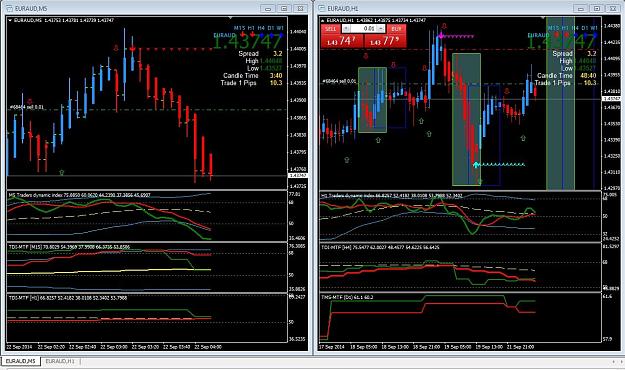This screenshot has height=370, width=625.
Task: Click 'TDI-MTF [H4]' indicator label
Action: coord(380,247)
